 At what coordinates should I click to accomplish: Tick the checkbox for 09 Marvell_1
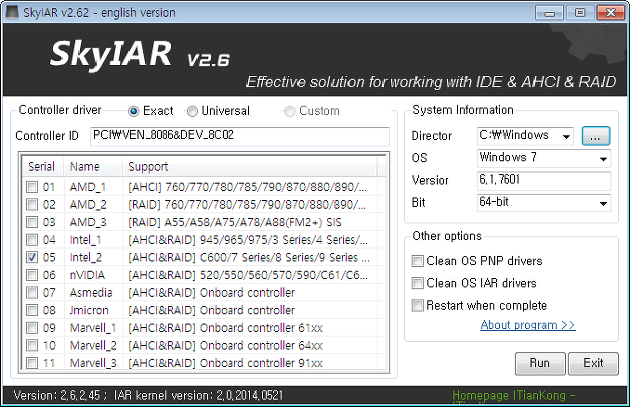pyautogui.click(x=32, y=328)
